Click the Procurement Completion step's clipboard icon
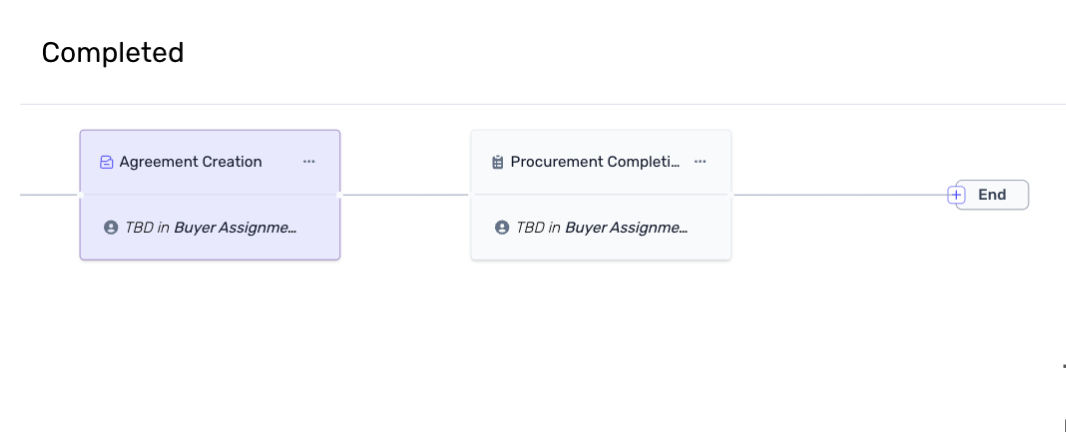This screenshot has height=432, width=1066. click(x=498, y=162)
